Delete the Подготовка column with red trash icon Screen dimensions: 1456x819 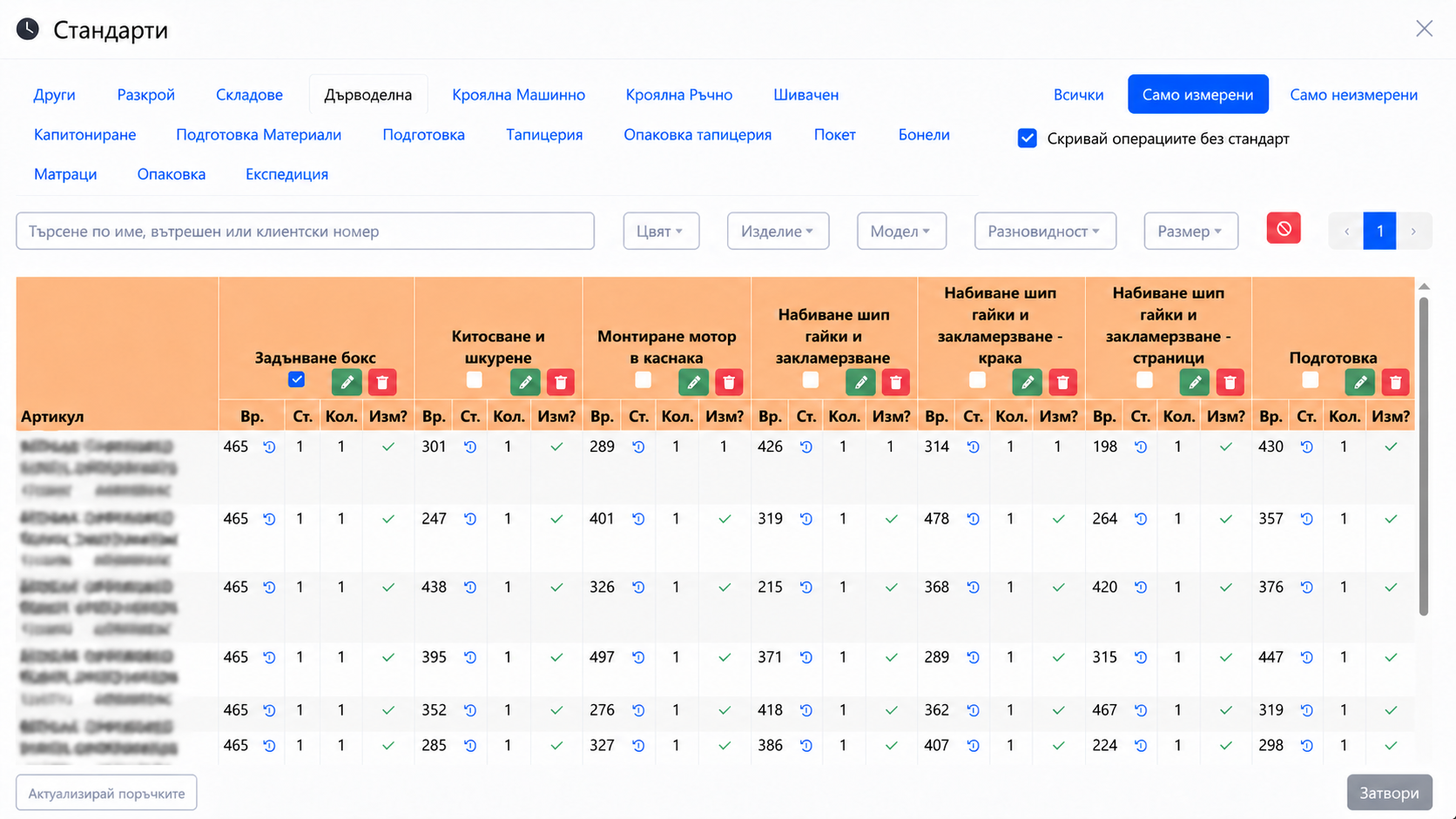tap(1395, 382)
